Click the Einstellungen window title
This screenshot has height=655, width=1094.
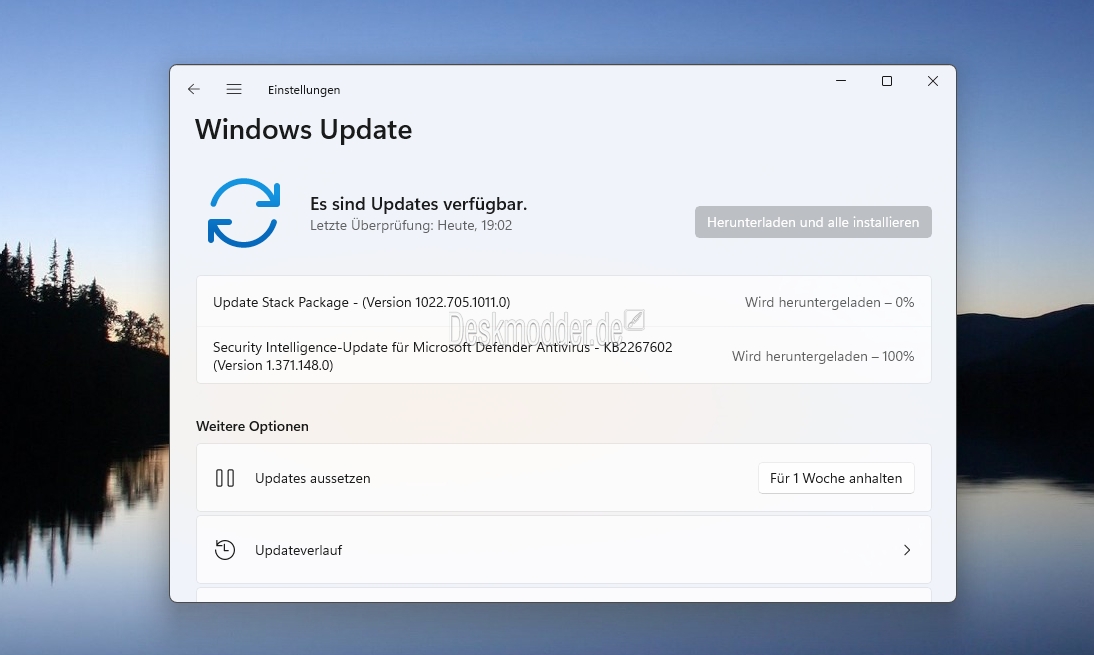pos(304,90)
